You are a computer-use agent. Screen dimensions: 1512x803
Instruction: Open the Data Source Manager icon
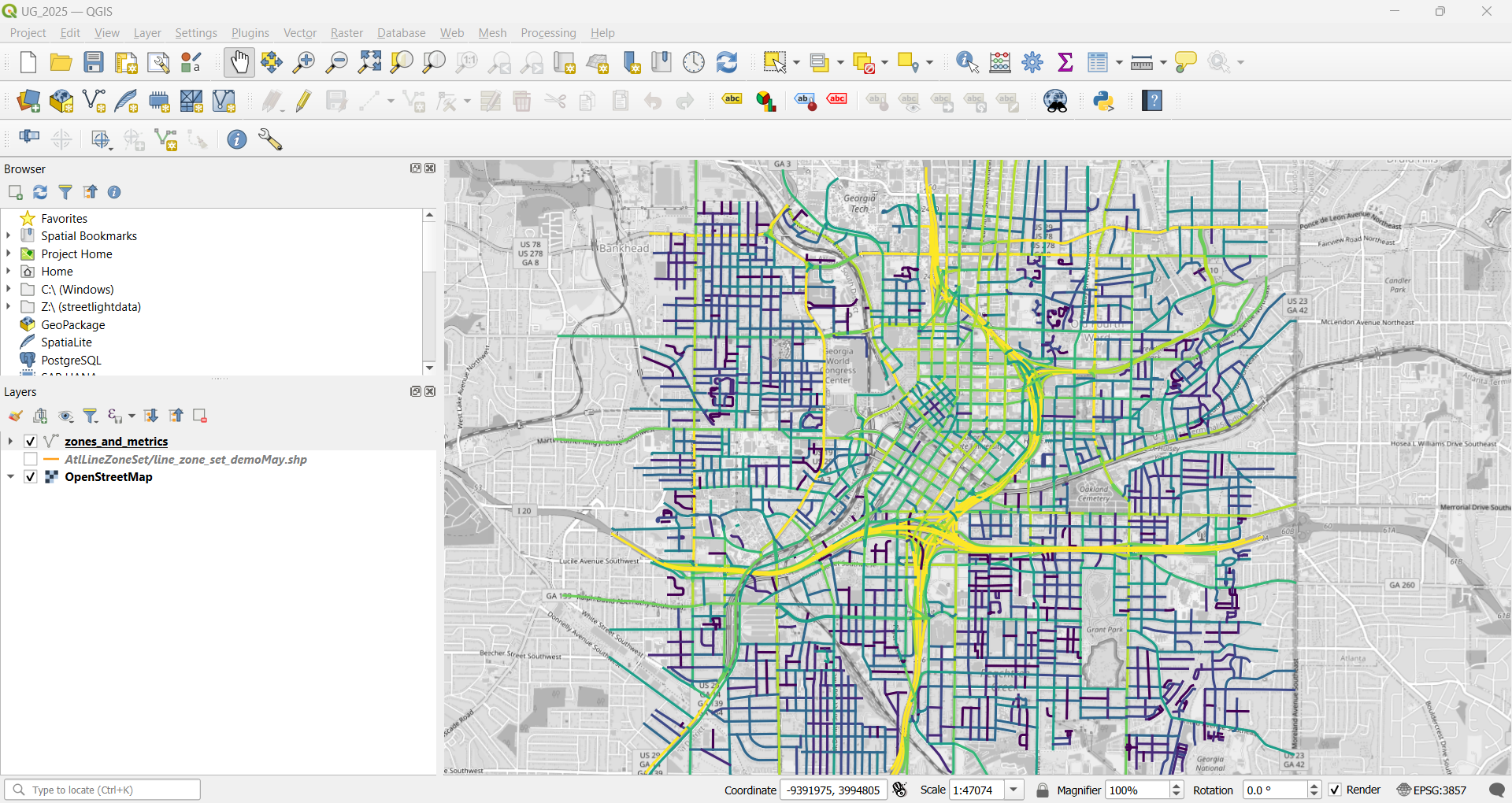28,101
